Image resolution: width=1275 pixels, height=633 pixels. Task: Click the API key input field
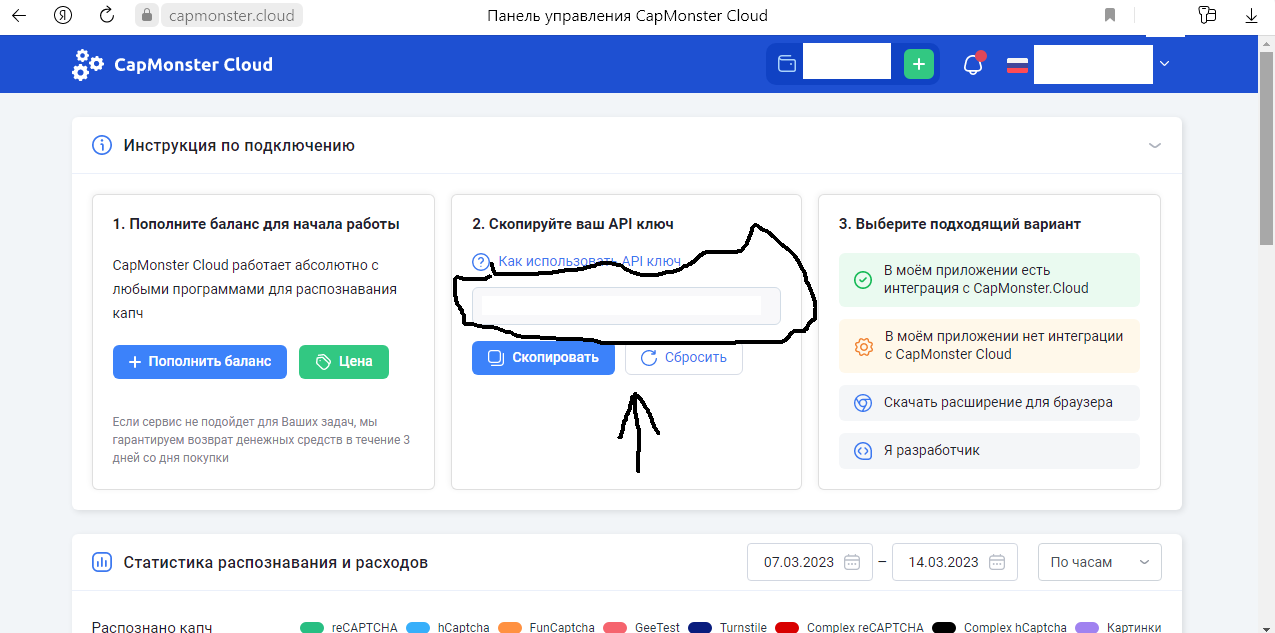(627, 306)
